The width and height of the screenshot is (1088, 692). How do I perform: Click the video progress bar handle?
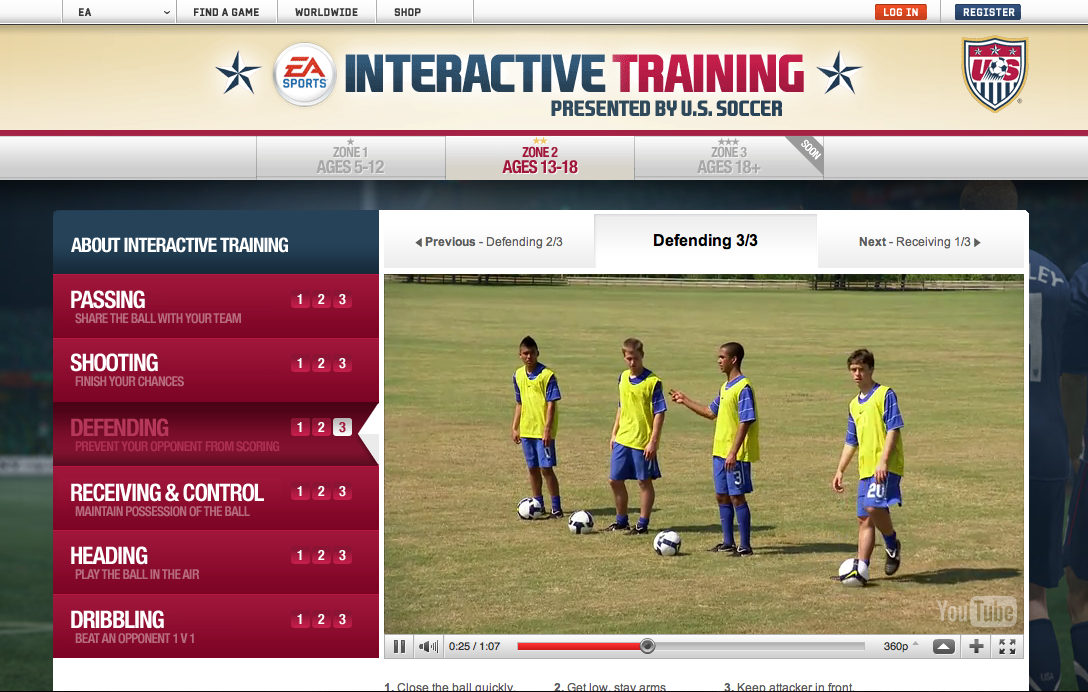coord(647,646)
